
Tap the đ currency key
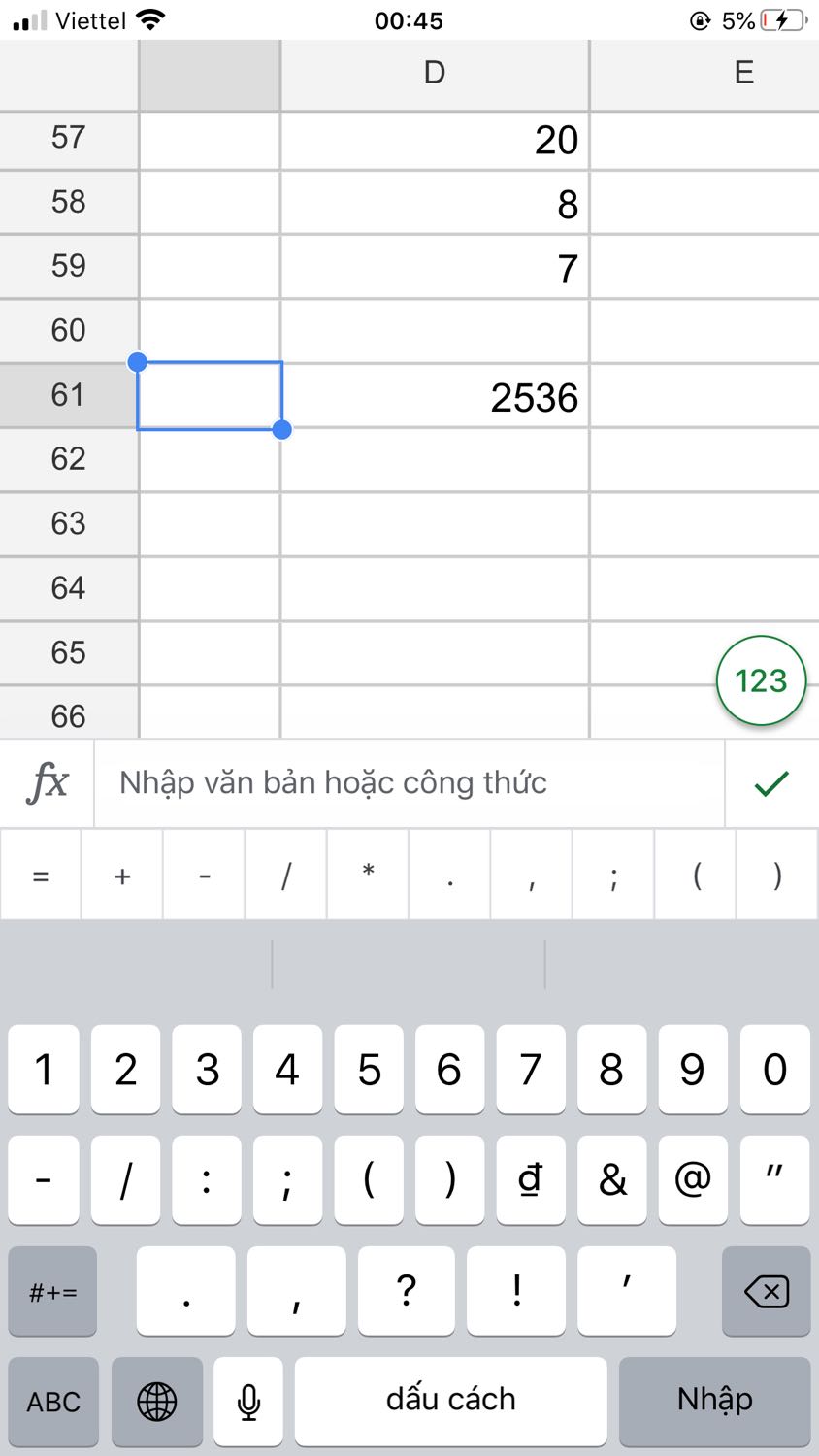(x=530, y=1179)
